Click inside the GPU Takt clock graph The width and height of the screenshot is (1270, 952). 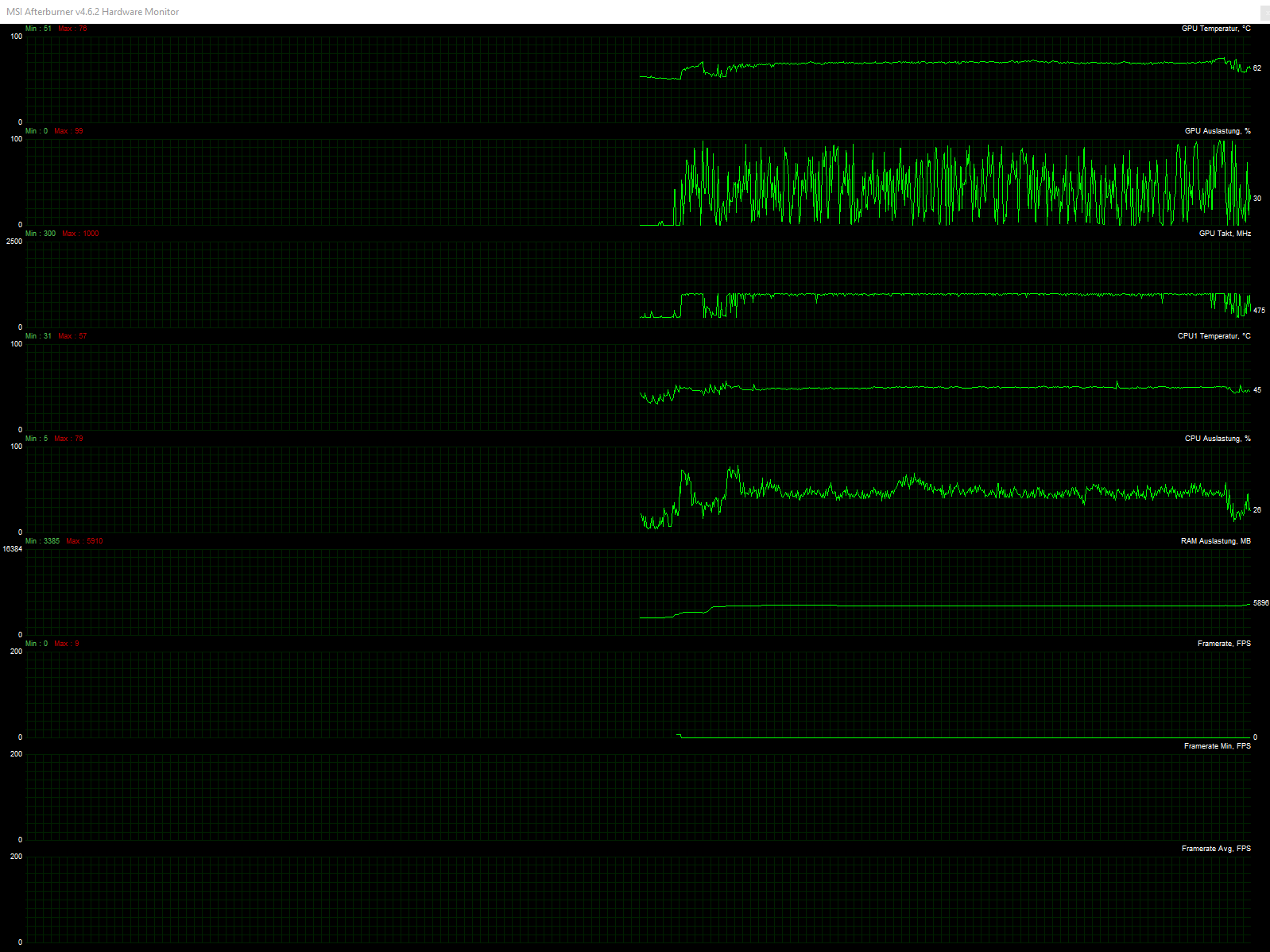(x=638, y=284)
